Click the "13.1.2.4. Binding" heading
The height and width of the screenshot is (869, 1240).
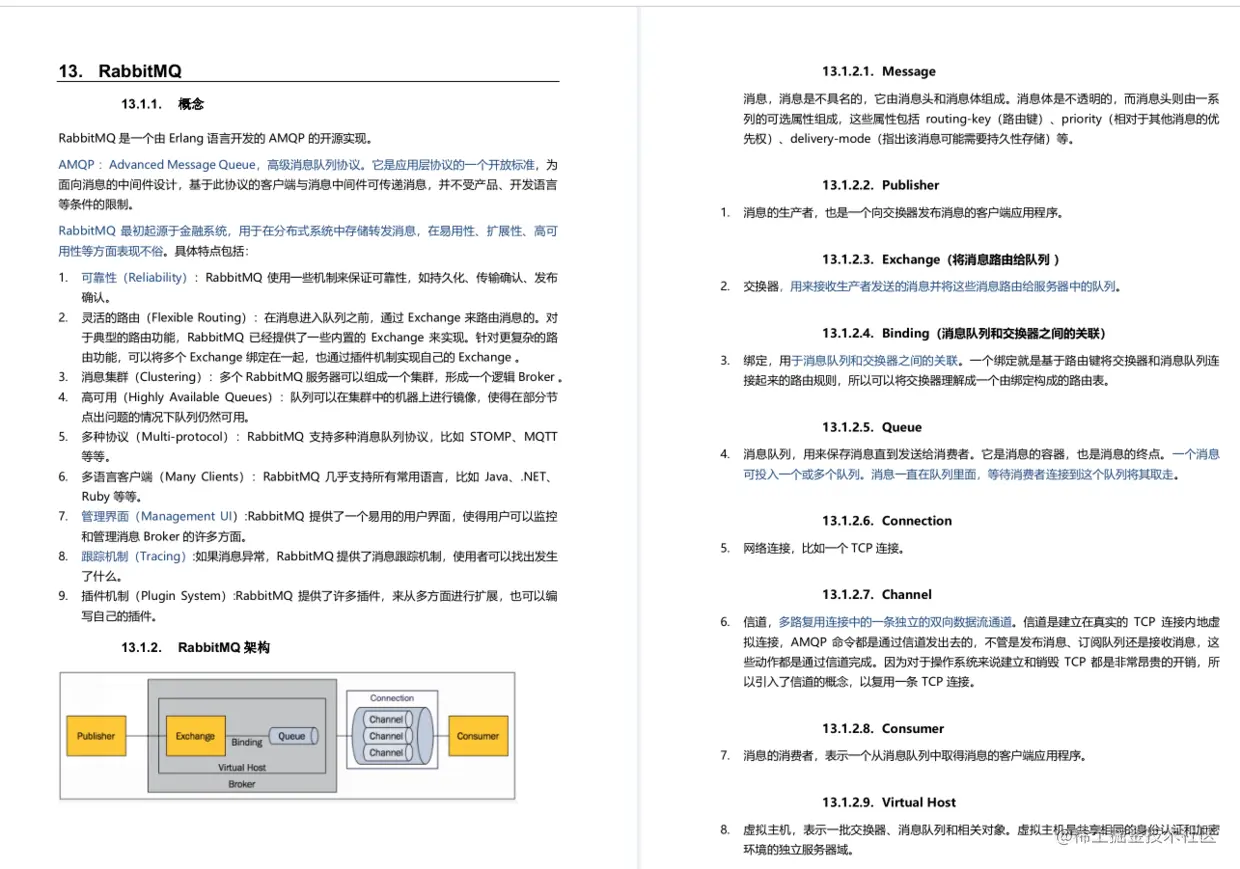(964, 333)
